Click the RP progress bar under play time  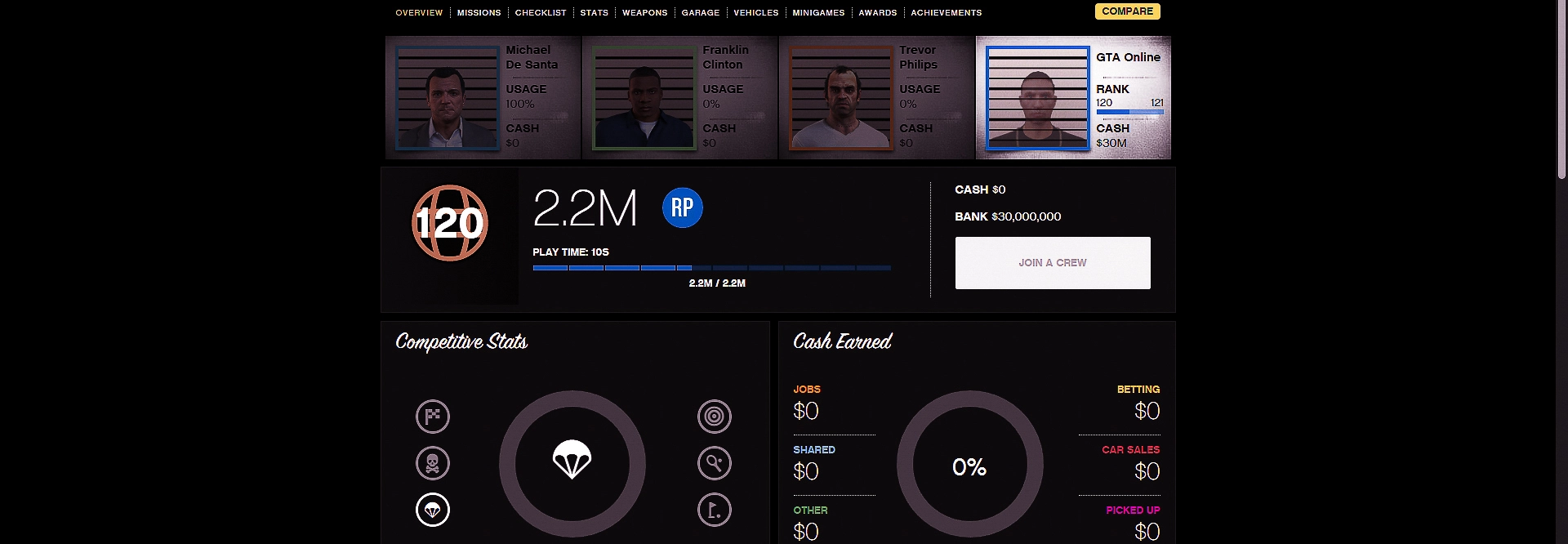coord(711,268)
